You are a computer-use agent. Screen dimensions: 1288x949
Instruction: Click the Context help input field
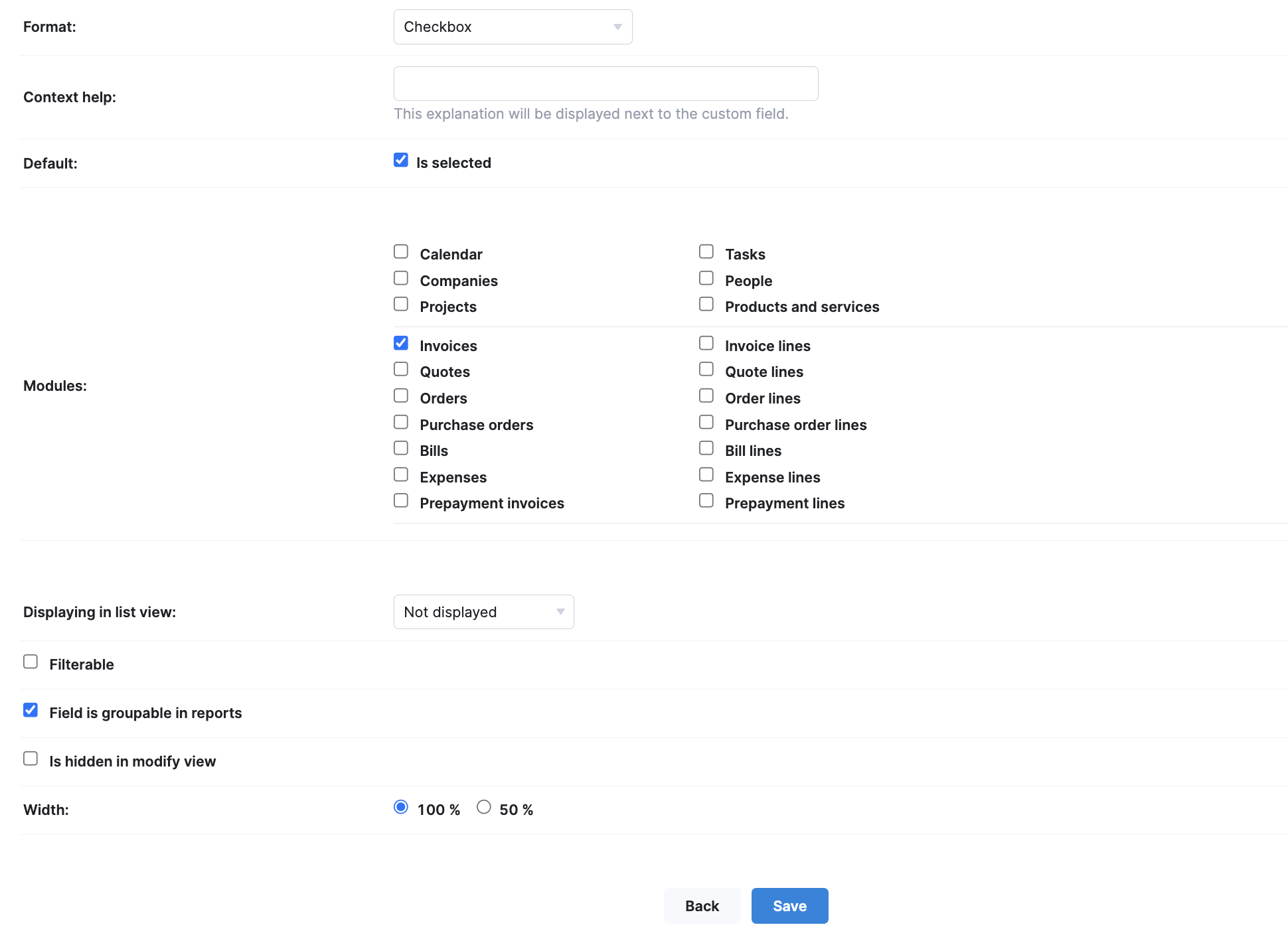tap(605, 84)
